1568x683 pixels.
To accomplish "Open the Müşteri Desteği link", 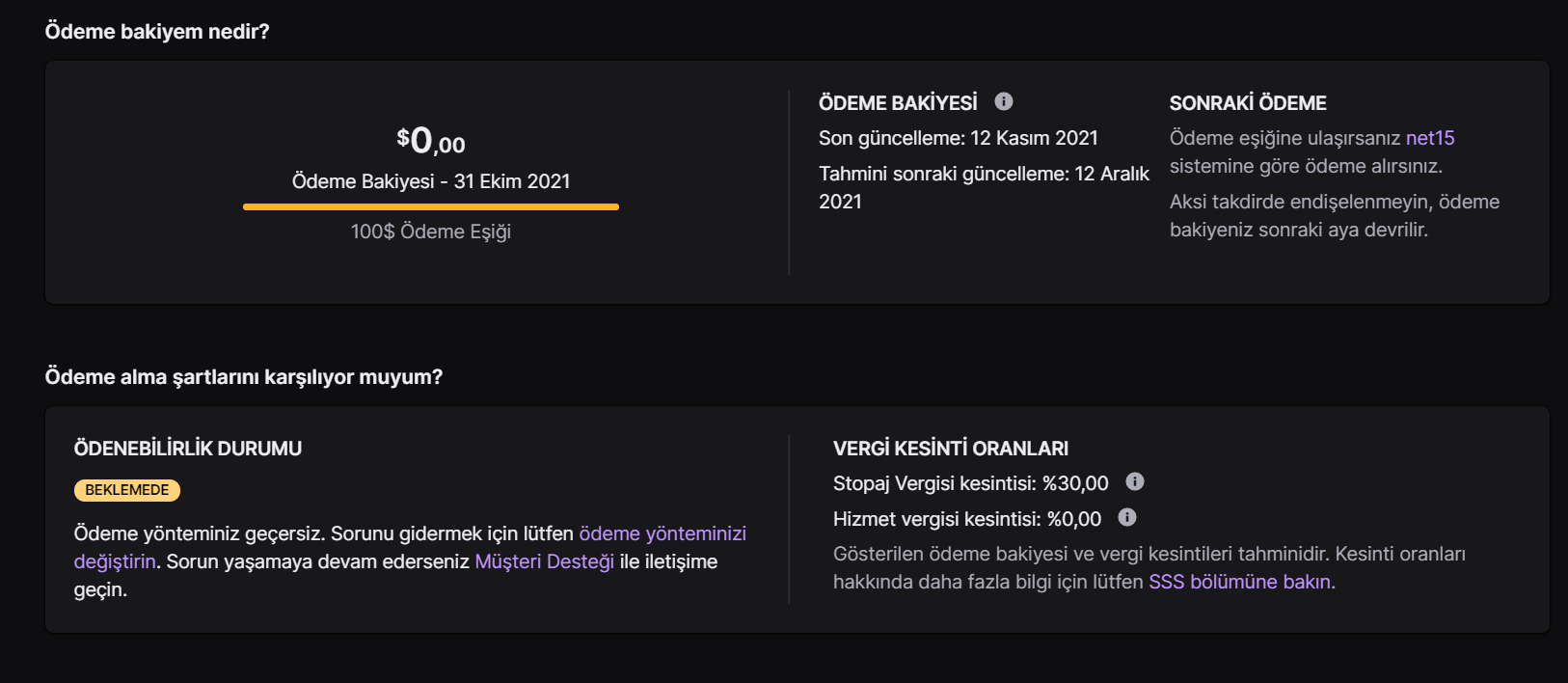I will click(x=544, y=561).
